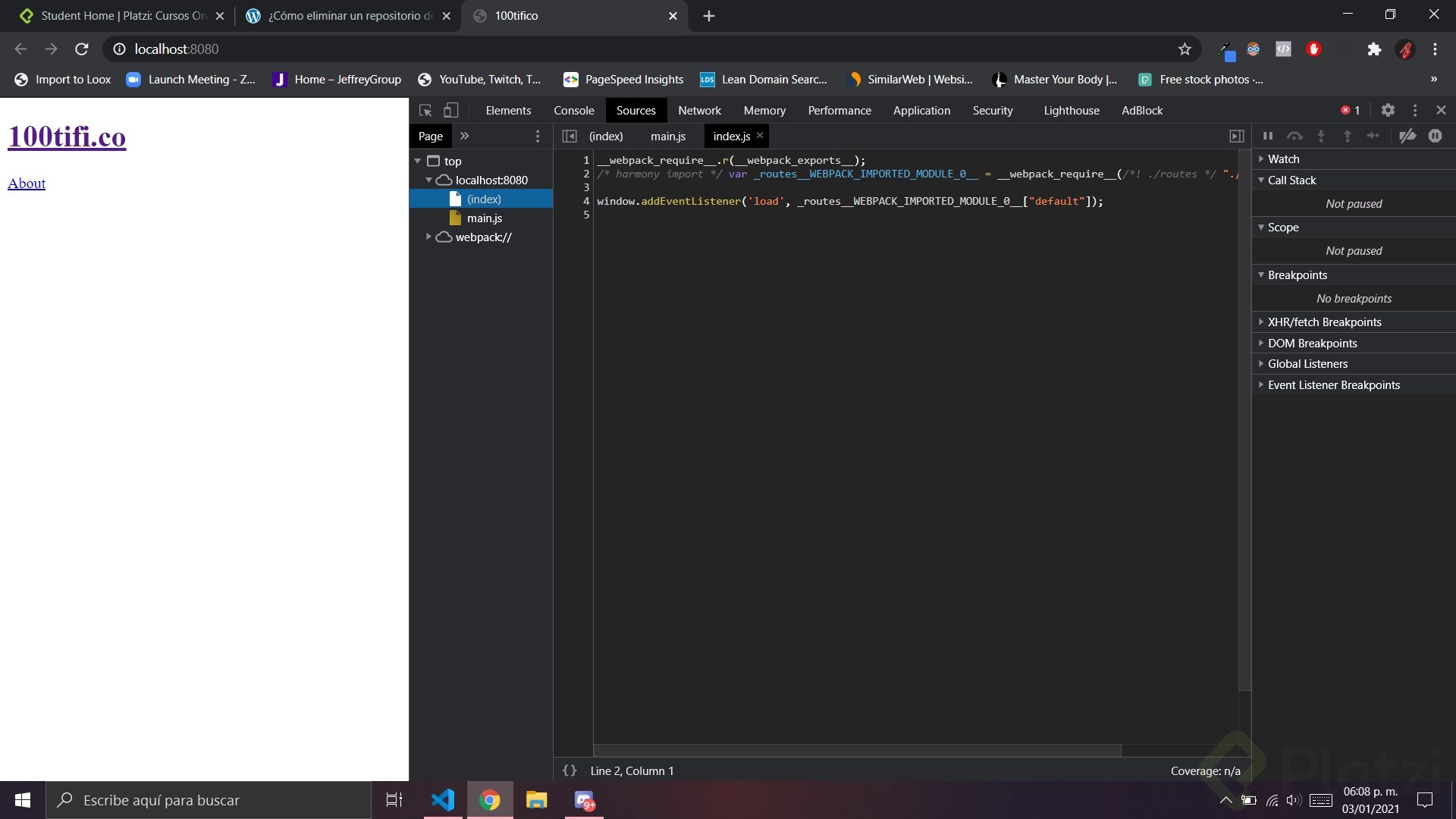
Task: Open the Windows Start menu
Action: pos(23,800)
